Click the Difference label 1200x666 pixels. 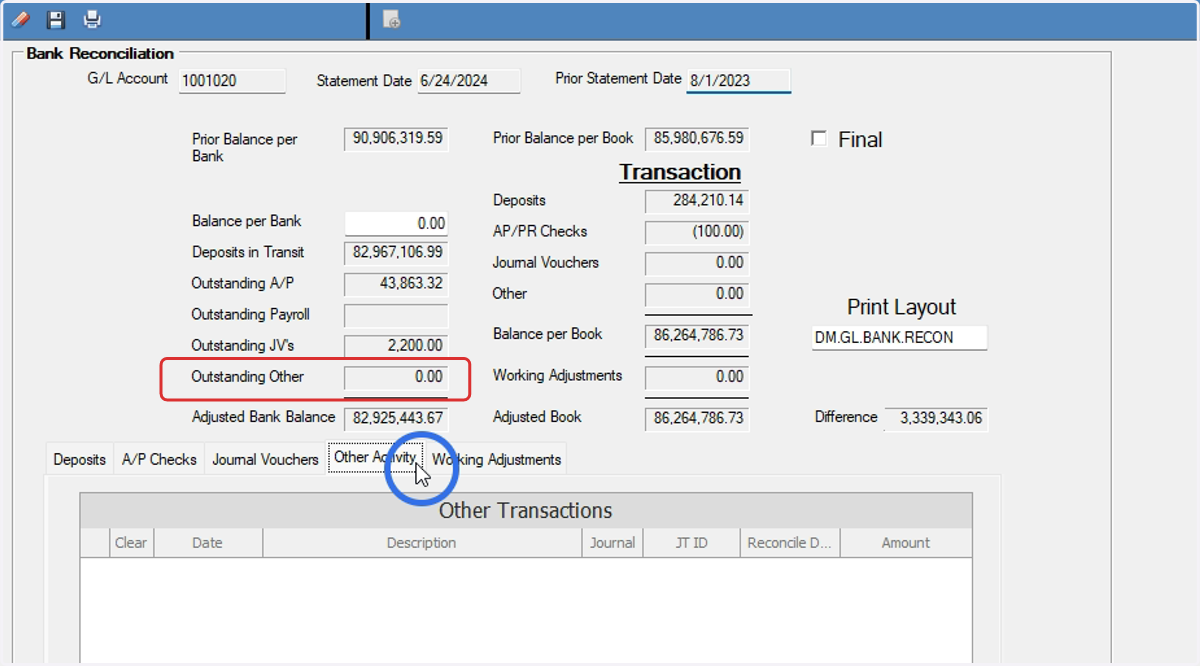[846, 417]
